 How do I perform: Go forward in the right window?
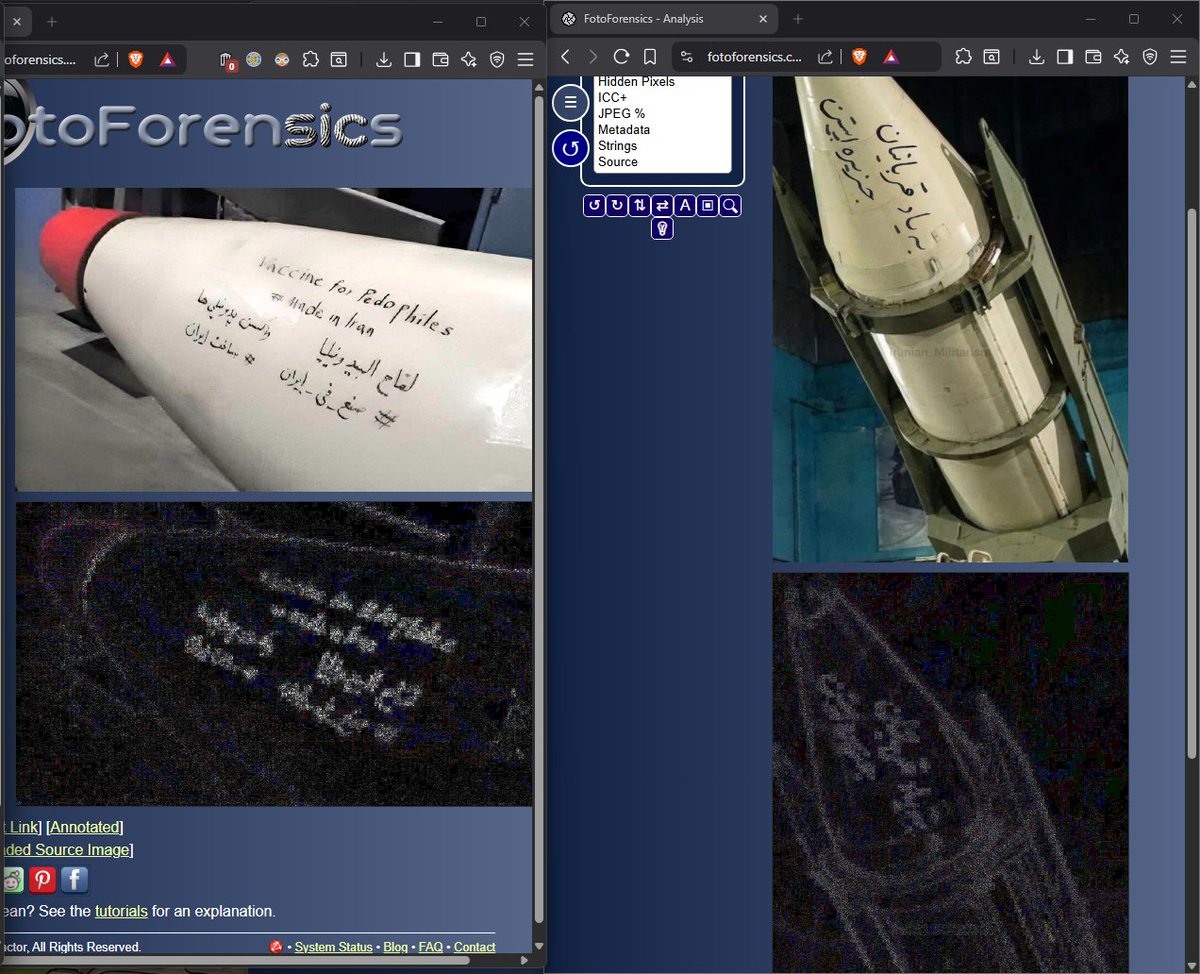coord(593,57)
